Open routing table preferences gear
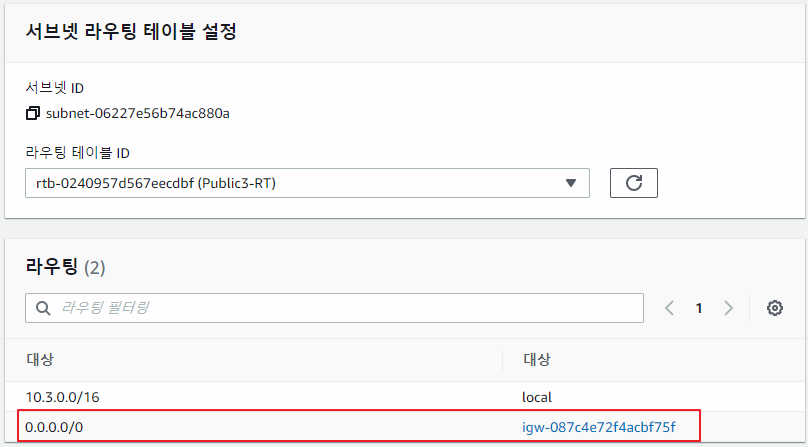Viewport: 808px width, 447px height. coord(775,308)
